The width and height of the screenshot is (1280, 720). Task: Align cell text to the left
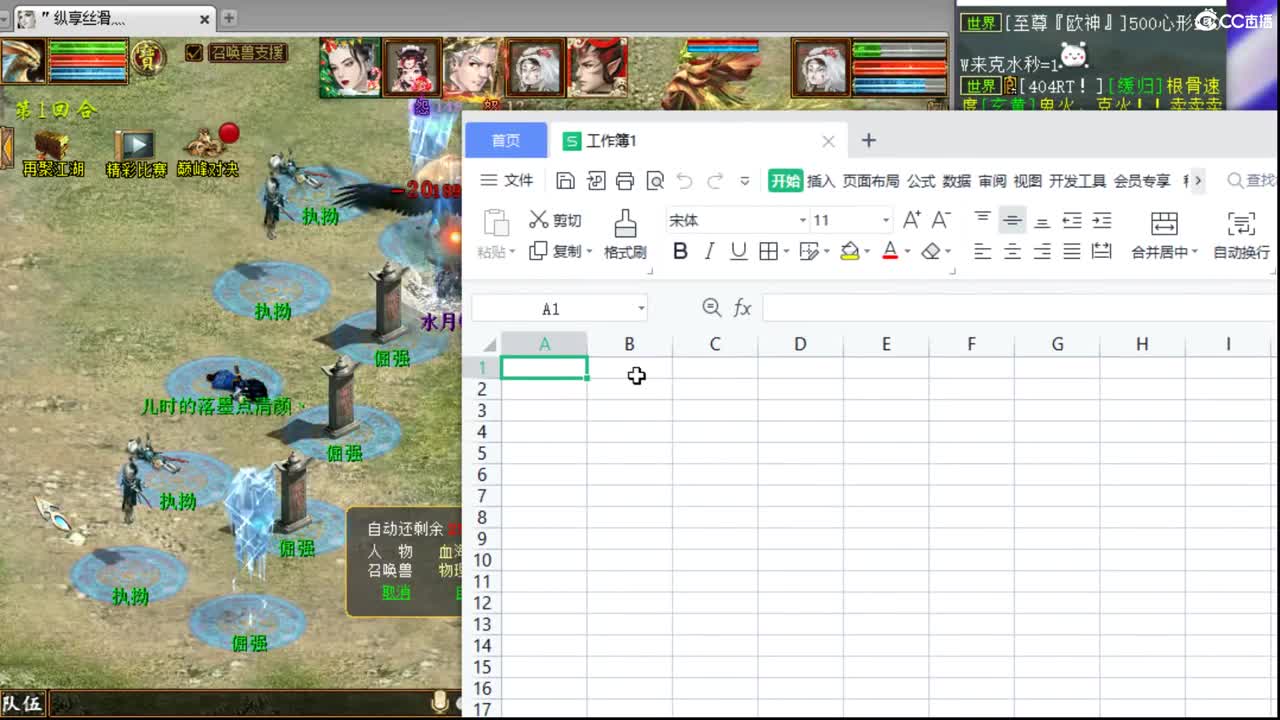(x=983, y=252)
